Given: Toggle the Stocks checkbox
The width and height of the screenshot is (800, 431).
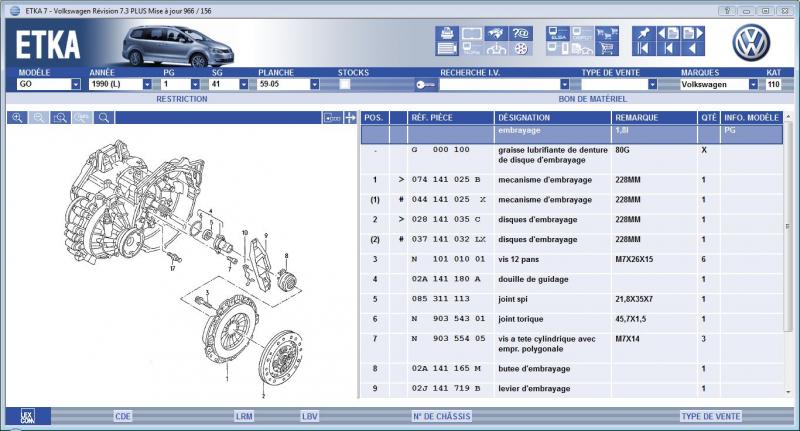Looking at the screenshot, I should click(x=345, y=84).
